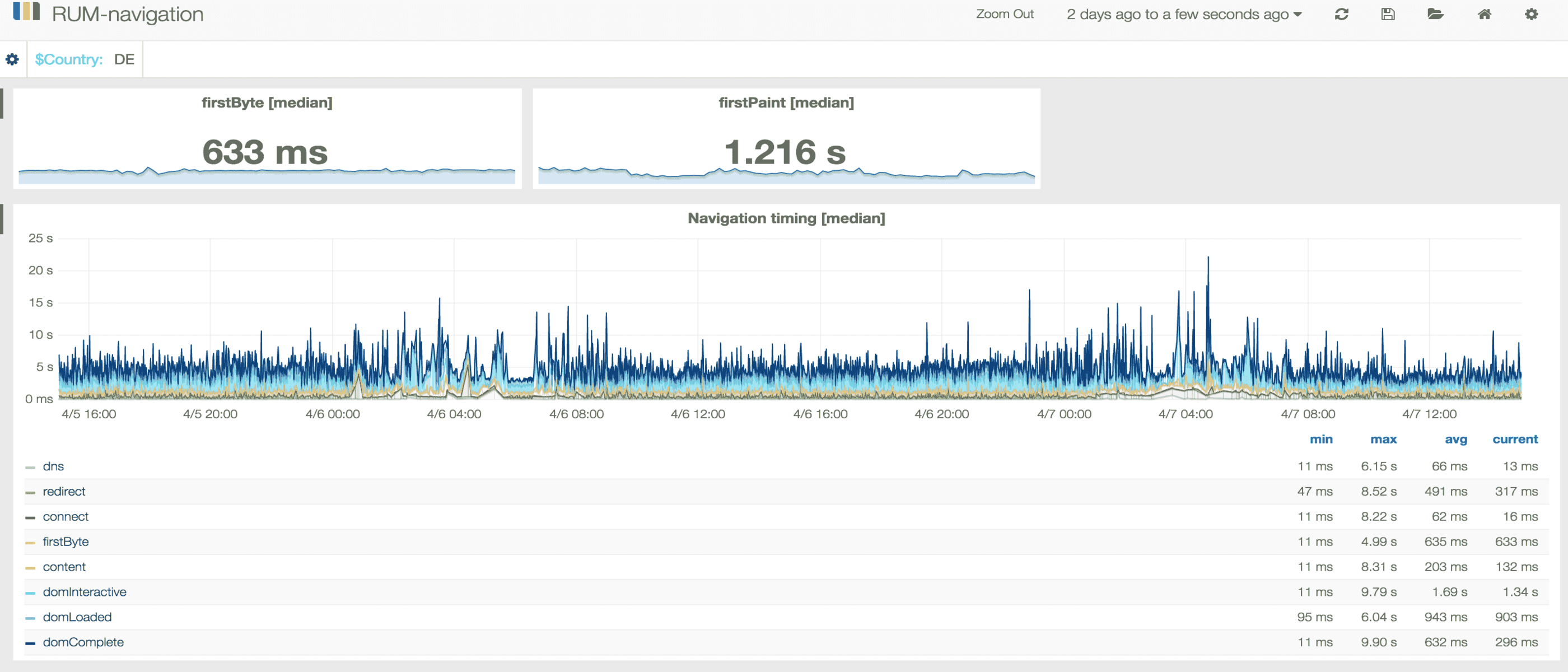Go to the home dashboard icon
This screenshot has width=1568, height=672.
tap(1485, 14)
